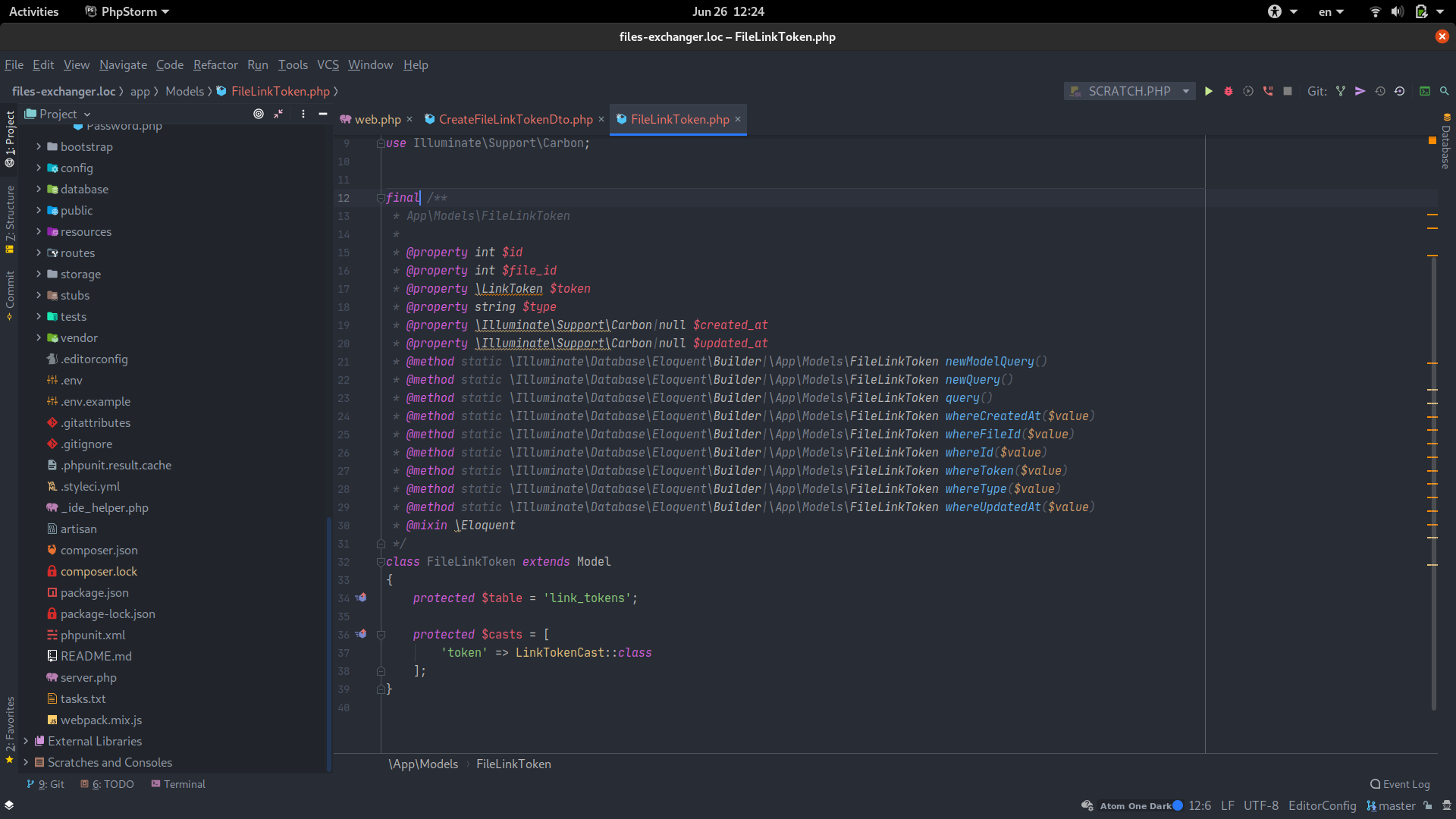
Task: Open the VCS menu
Action: coord(328,64)
